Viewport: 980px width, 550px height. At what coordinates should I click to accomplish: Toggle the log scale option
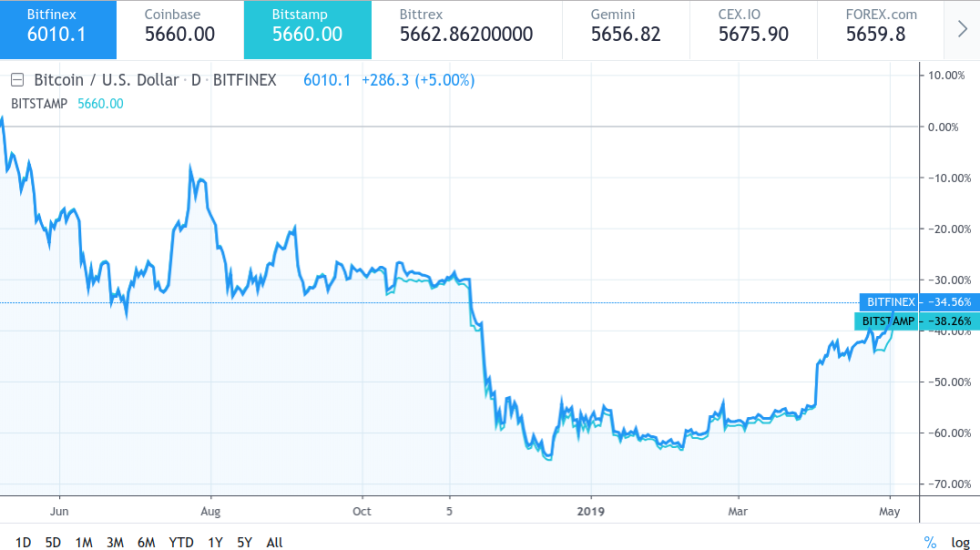[960, 542]
